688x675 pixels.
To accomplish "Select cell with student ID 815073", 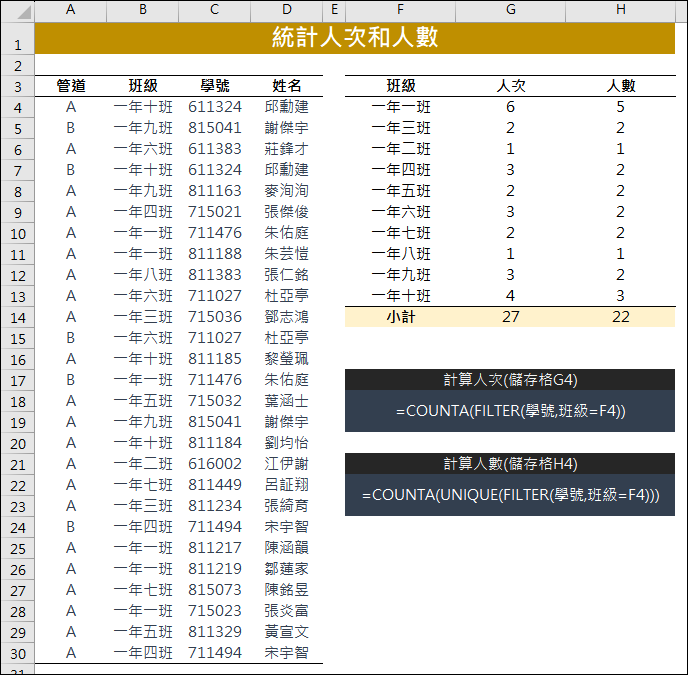I will point(215,589).
